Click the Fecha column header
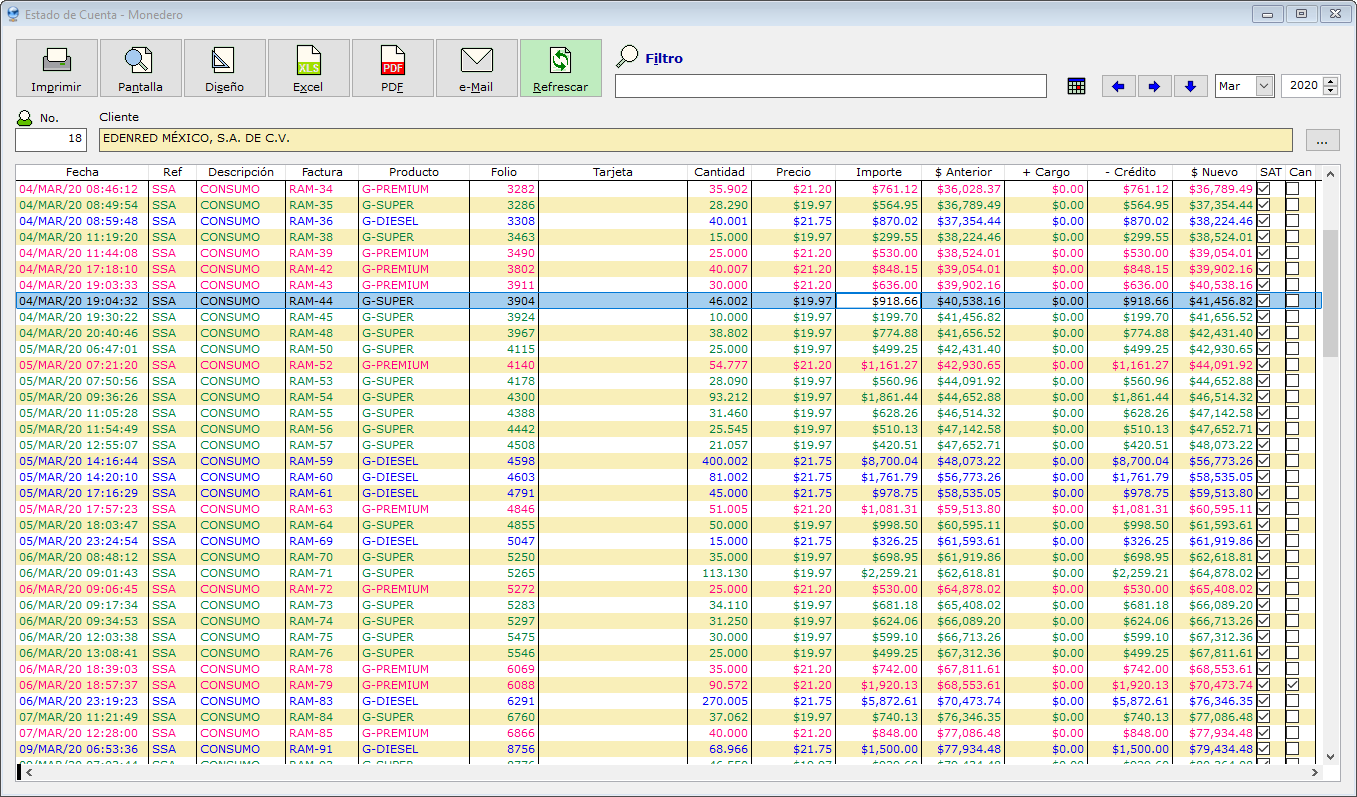 point(82,172)
